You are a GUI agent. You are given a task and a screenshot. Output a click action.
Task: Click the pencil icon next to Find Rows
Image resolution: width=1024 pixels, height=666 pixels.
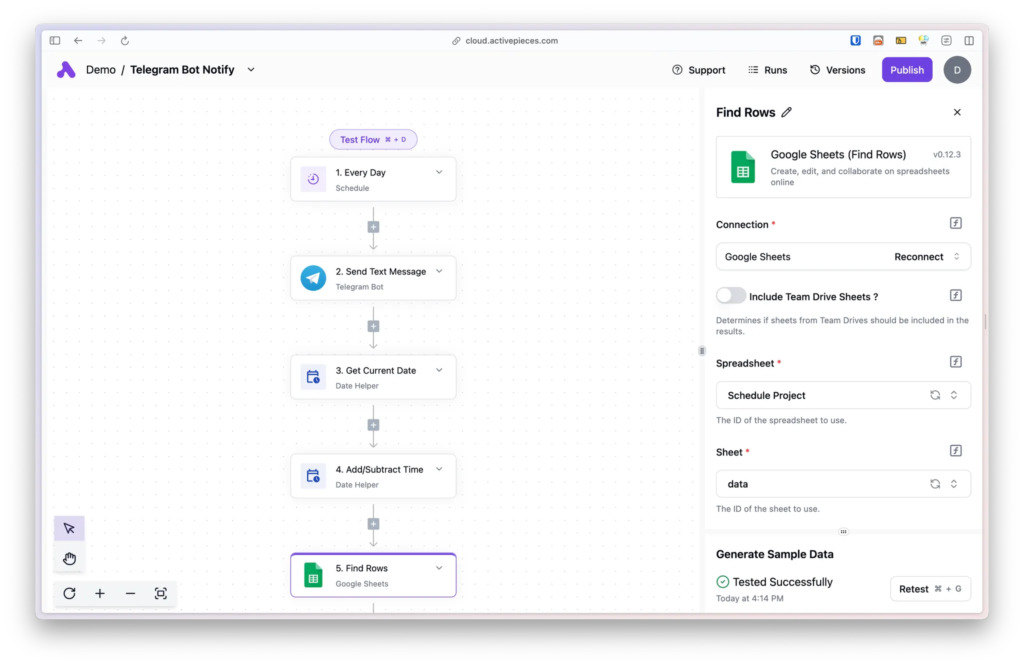(x=787, y=112)
